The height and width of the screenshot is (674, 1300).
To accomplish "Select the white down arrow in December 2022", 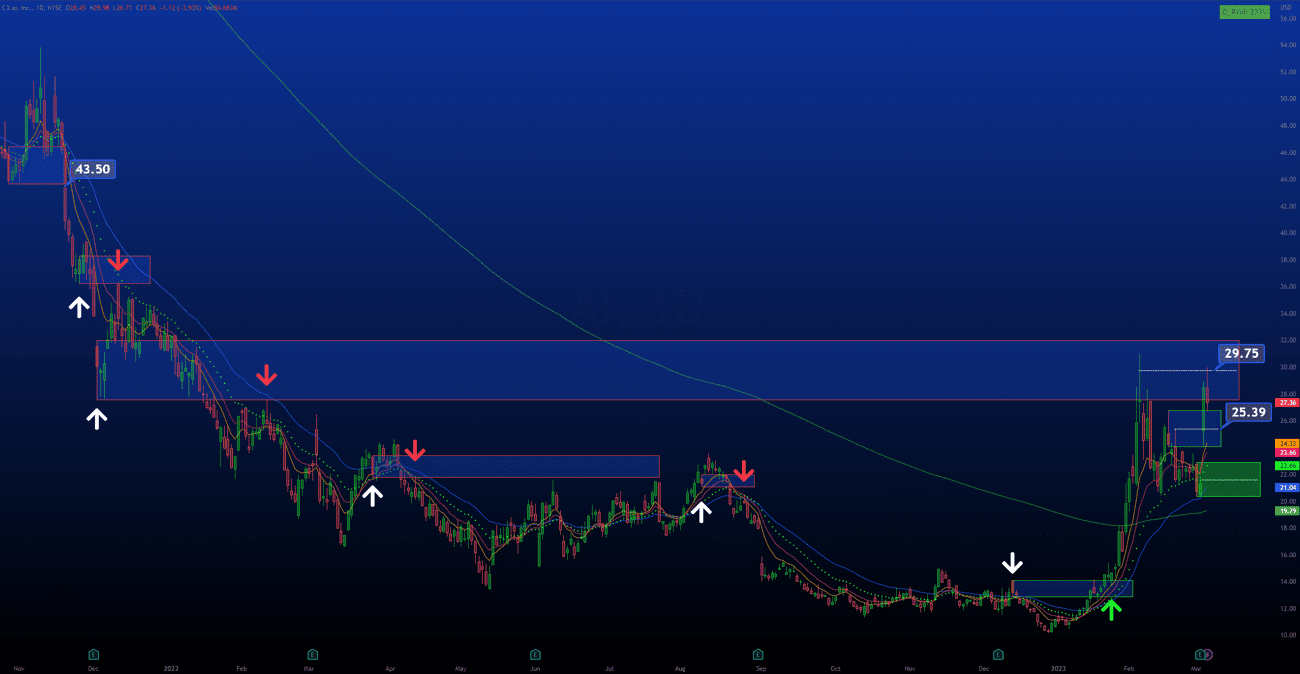I will (1014, 563).
